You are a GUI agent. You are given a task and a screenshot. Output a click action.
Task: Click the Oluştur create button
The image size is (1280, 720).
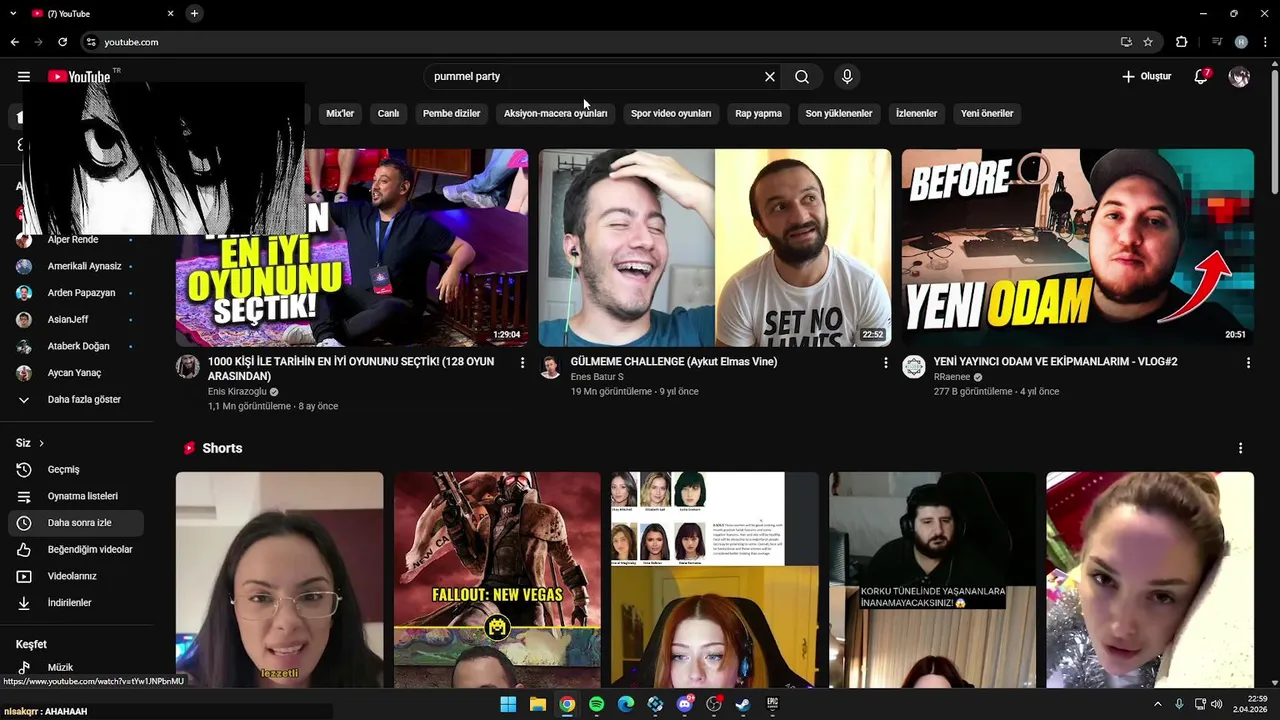[x=1146, y=77]
